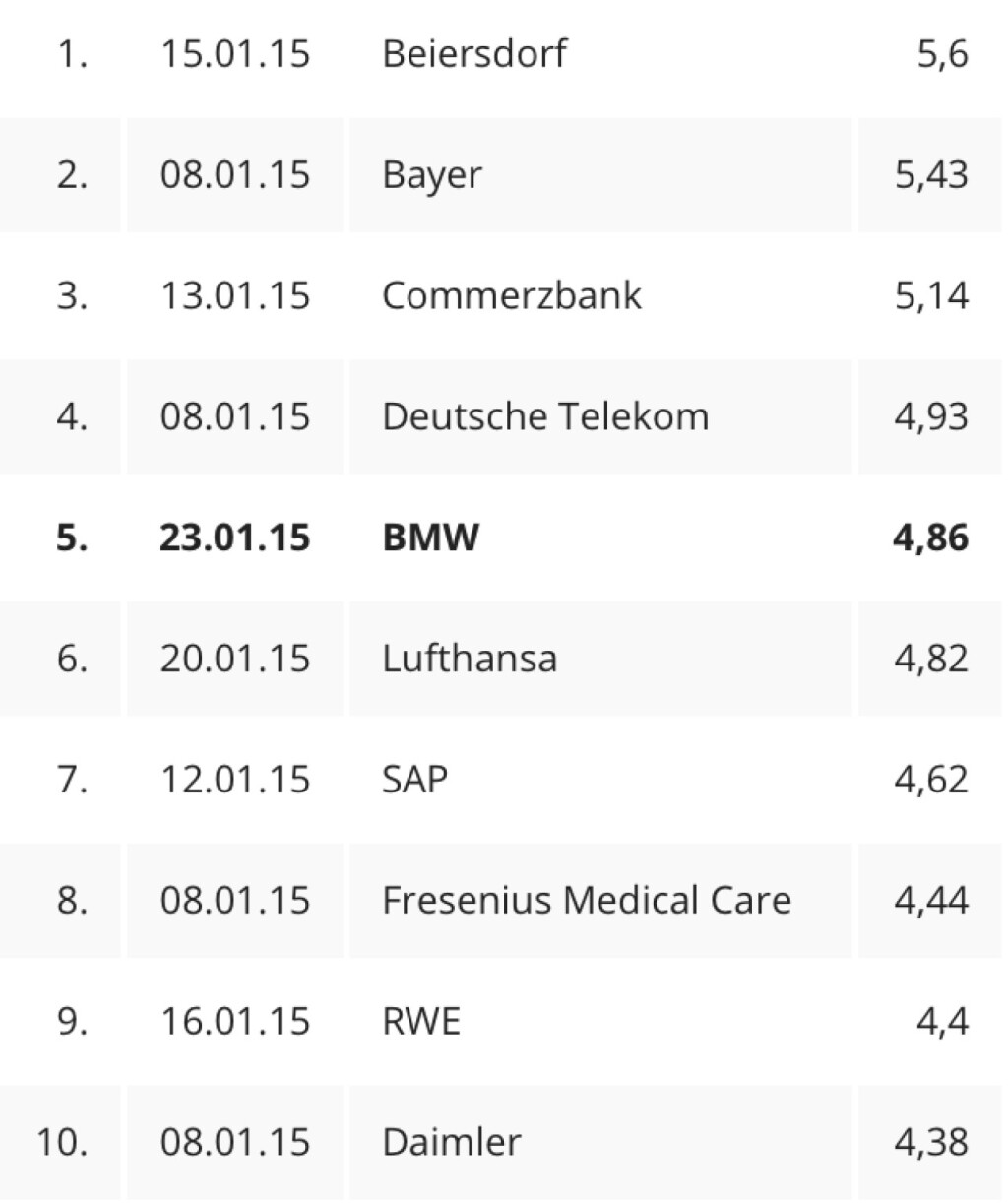The width and height of the screenshot is (1008, 1203).
Task: Click the date 16.01.15 beside RWE
Action: (x=235, y=1021)
